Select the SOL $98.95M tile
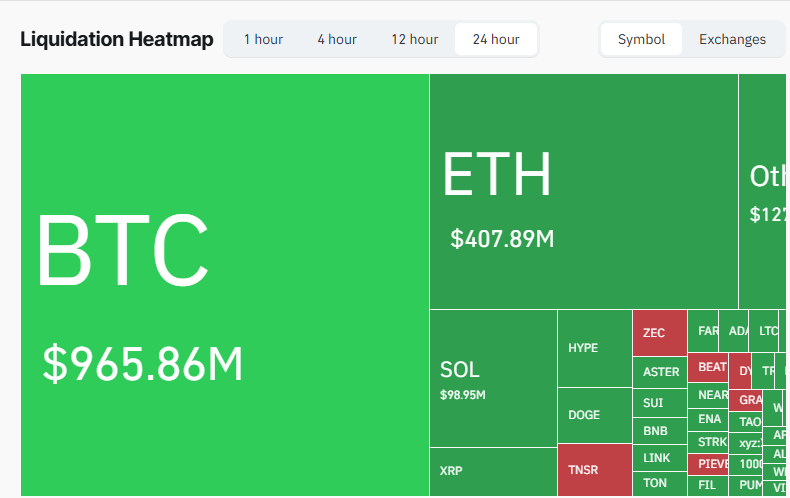The height and width of the screenshot is (498, 790). 493,378
